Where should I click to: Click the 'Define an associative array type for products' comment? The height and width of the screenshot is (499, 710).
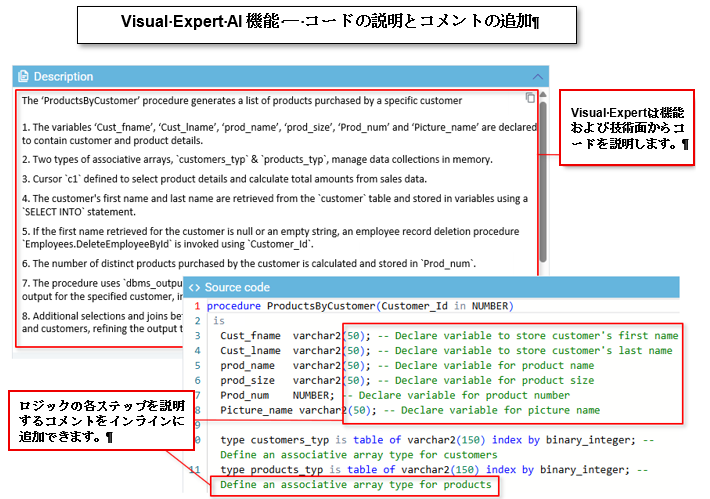(x=355, y=485)
